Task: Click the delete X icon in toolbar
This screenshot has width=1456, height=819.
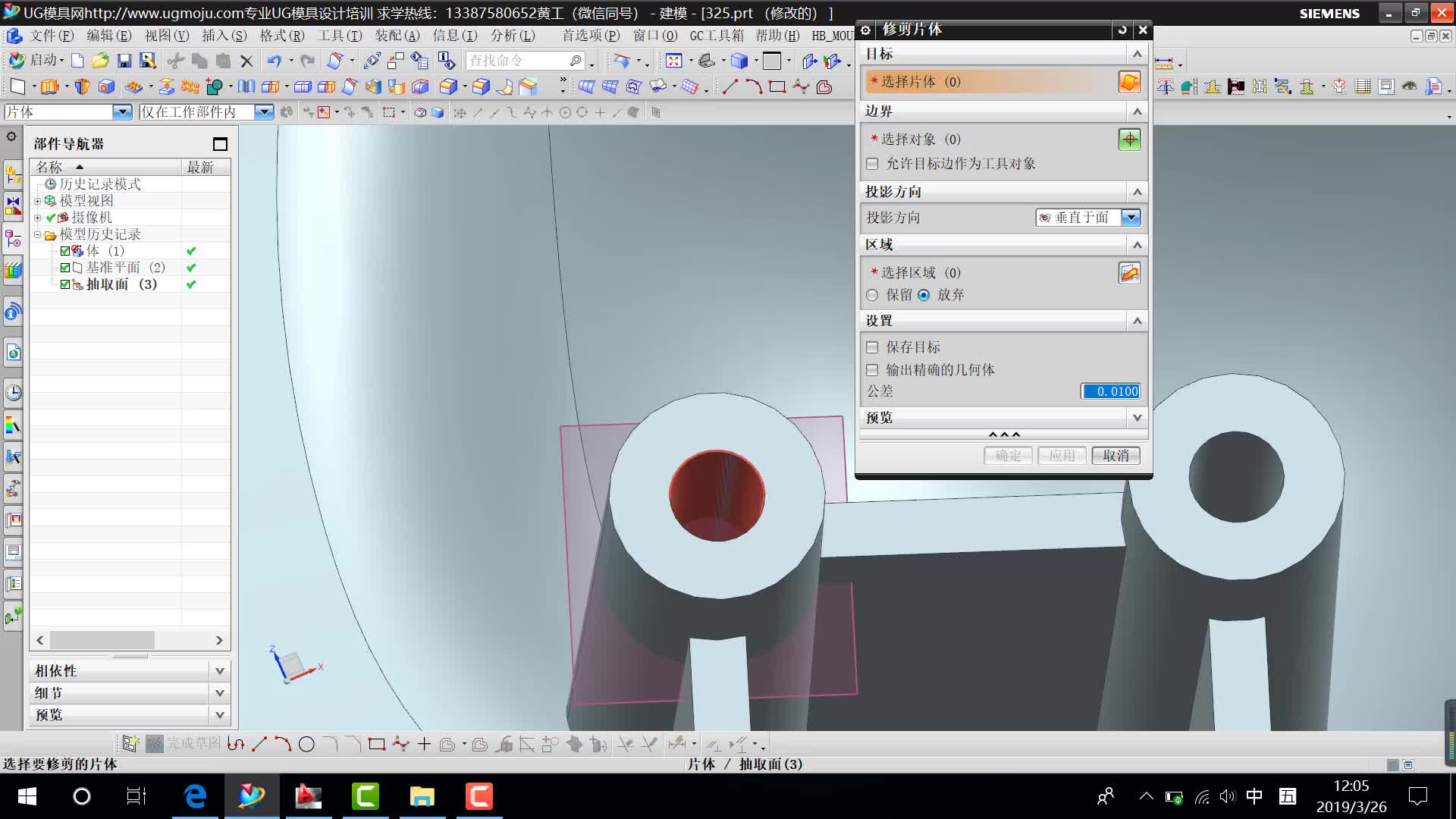Action: point(246,61)
